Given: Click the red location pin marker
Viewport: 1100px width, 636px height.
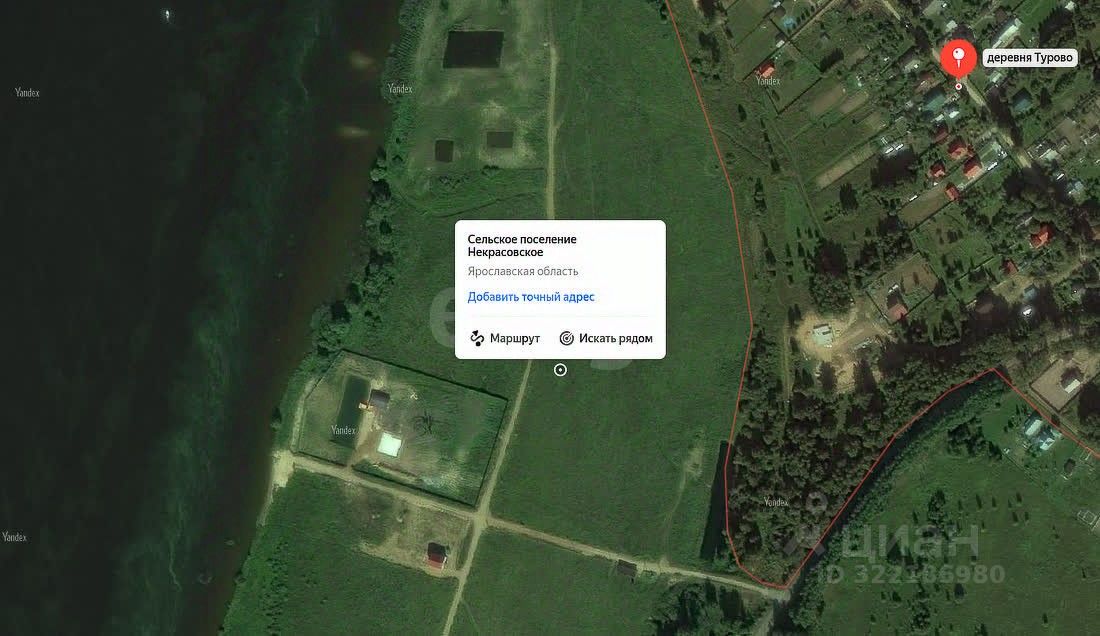Looking at the screenshot, I should [958, 57].
